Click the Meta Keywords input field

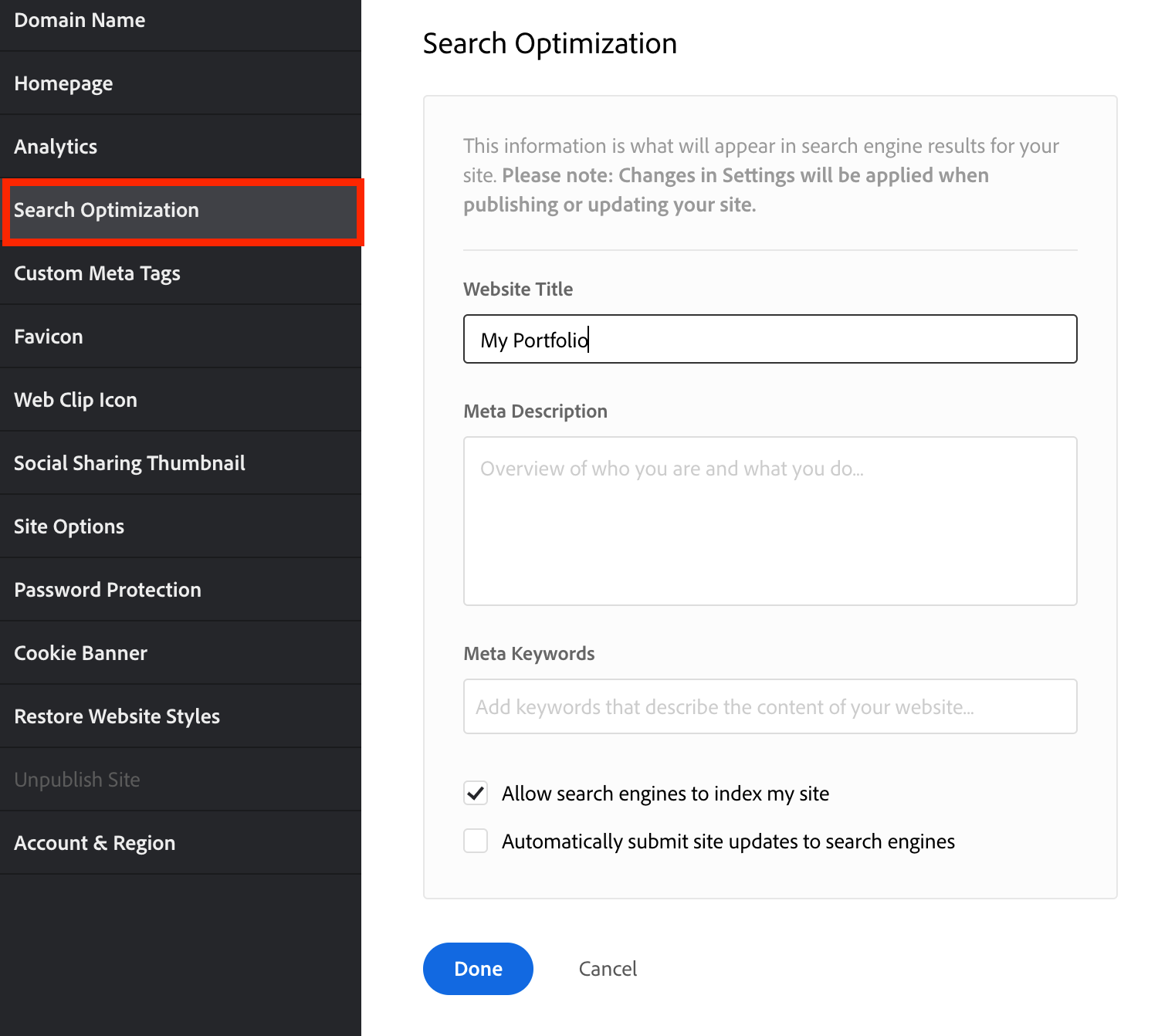click(770, 706)
